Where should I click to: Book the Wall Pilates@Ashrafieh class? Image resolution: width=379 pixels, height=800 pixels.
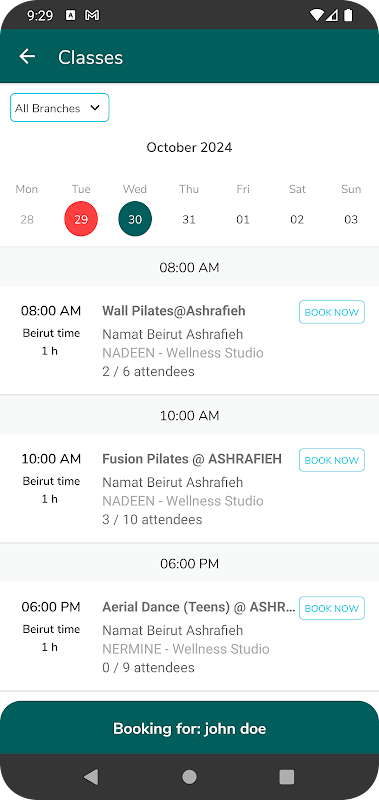pyautogui.click(x=332, y=312)
